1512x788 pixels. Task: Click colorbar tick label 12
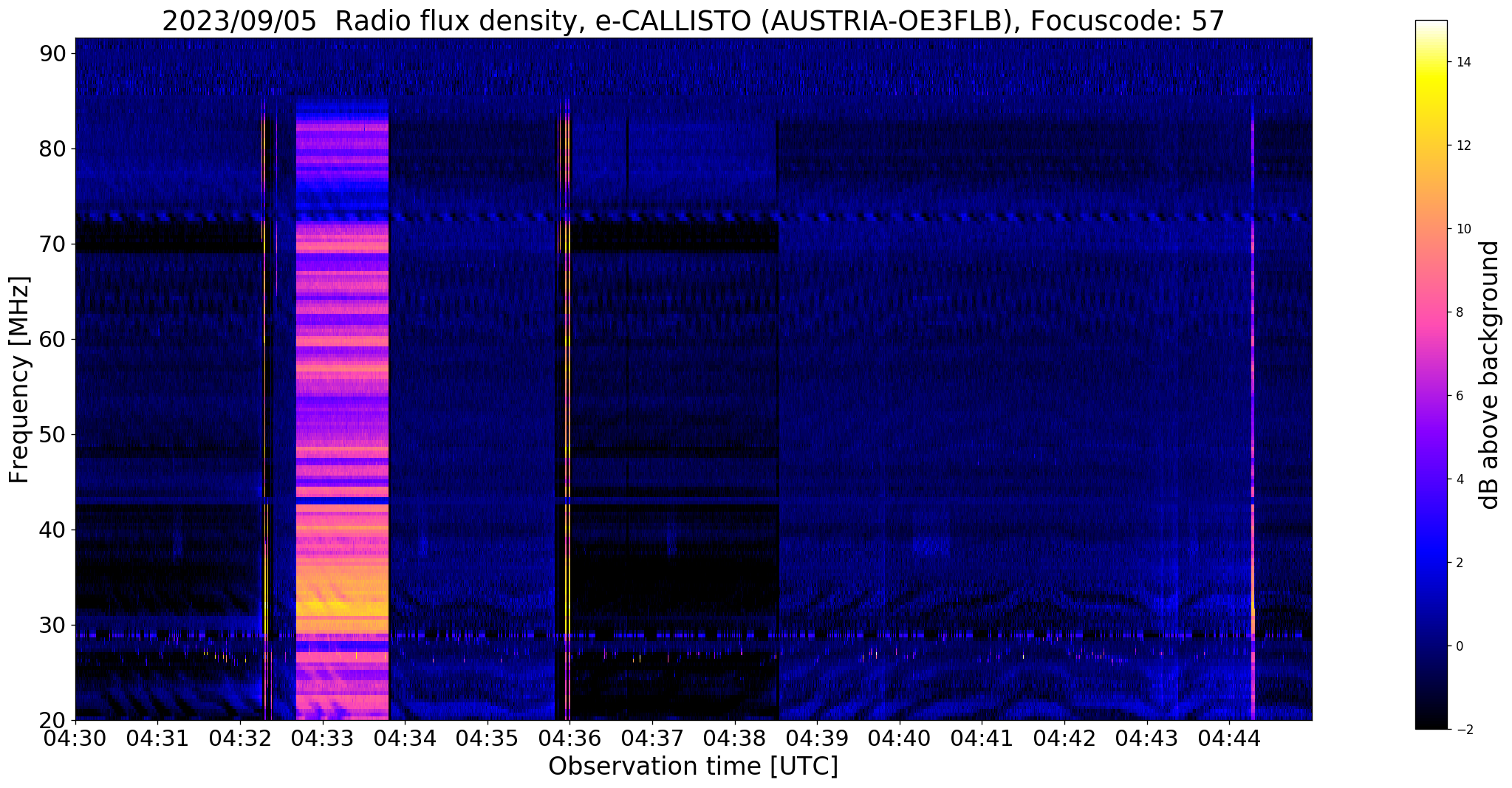(1462, 145)
